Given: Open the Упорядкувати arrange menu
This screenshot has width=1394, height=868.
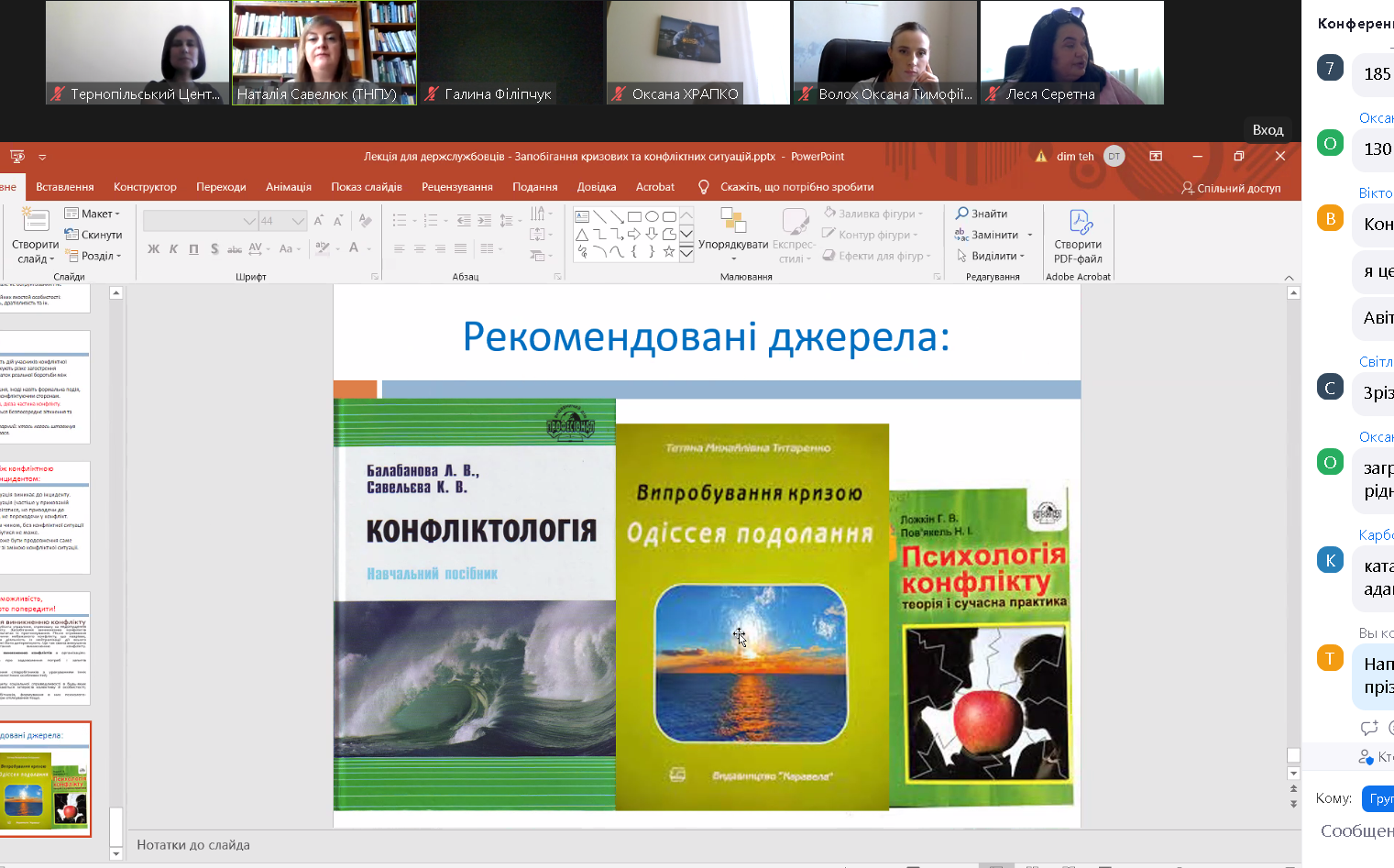Looking at the screenshot, I should coord(733,235).
